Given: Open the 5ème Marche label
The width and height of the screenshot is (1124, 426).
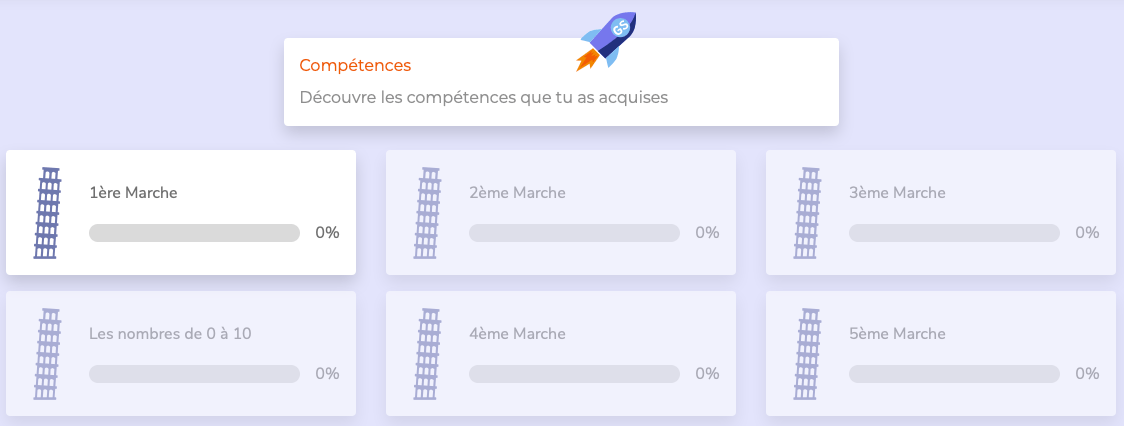Looking at the screenshot, I should tap(897, 334).
